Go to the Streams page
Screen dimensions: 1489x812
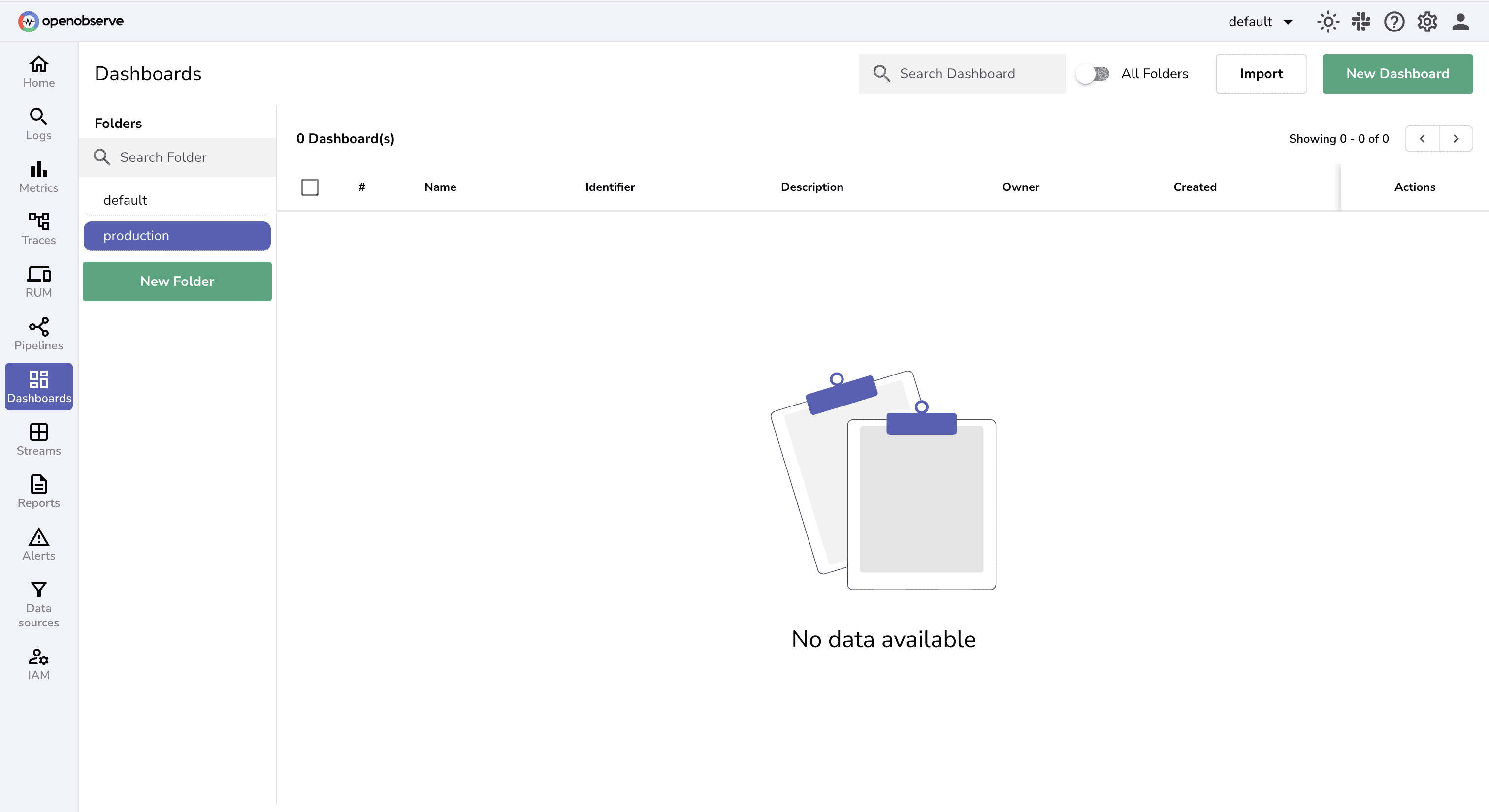38,439
